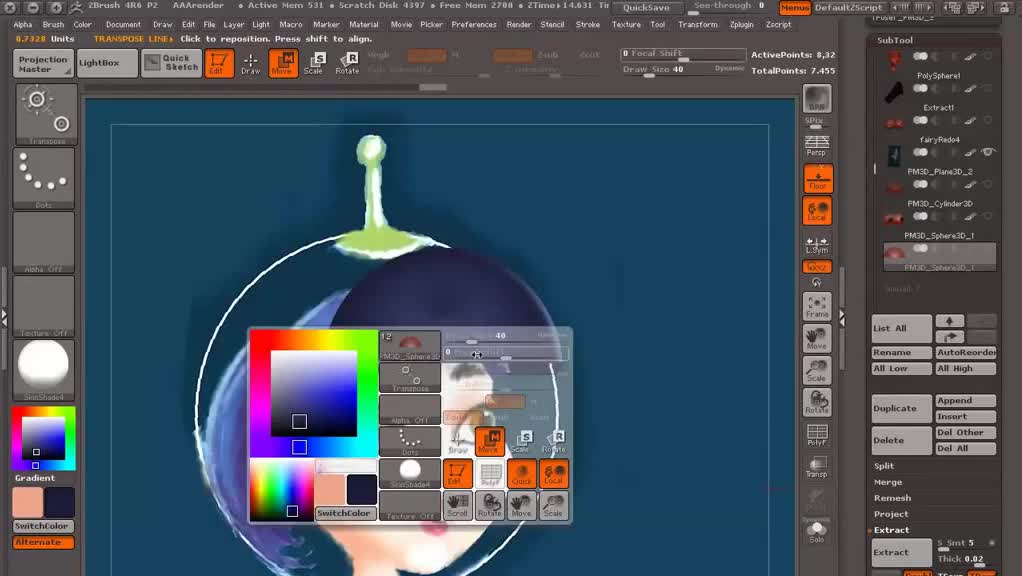Collapse the SubTool panel header
This screenshot has height=576, width=1022.
pos(894,40)
